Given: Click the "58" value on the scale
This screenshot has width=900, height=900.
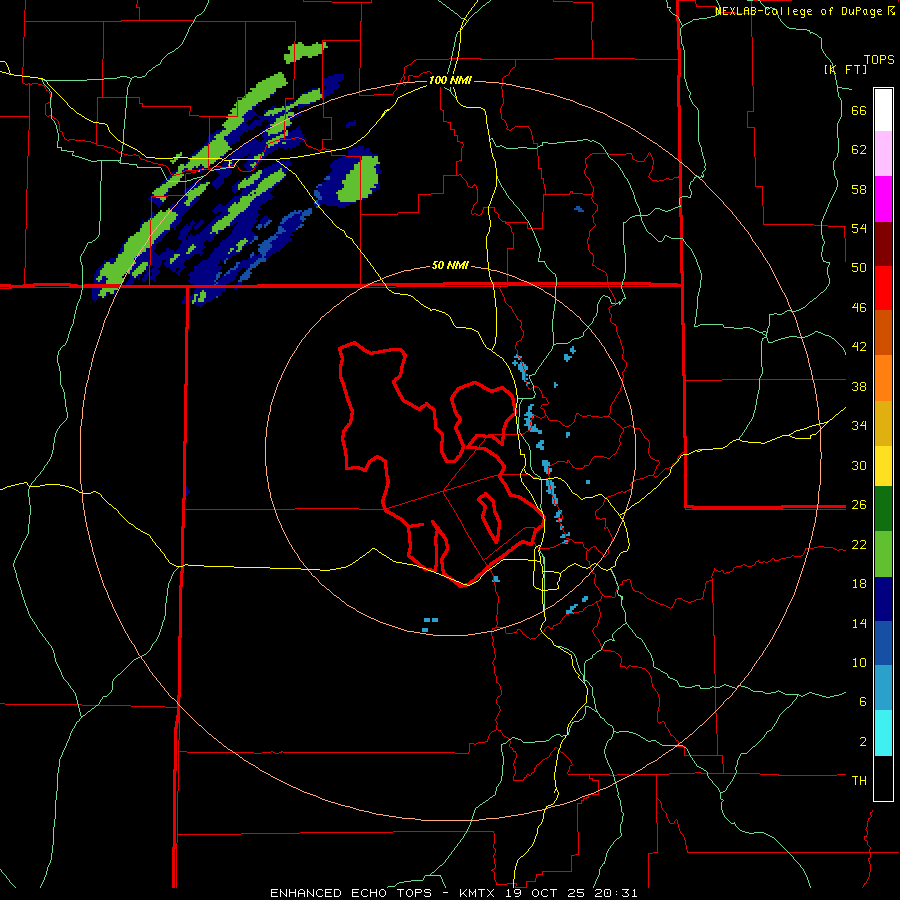Looking at the screenshot, I should click(x=859, y=189).
